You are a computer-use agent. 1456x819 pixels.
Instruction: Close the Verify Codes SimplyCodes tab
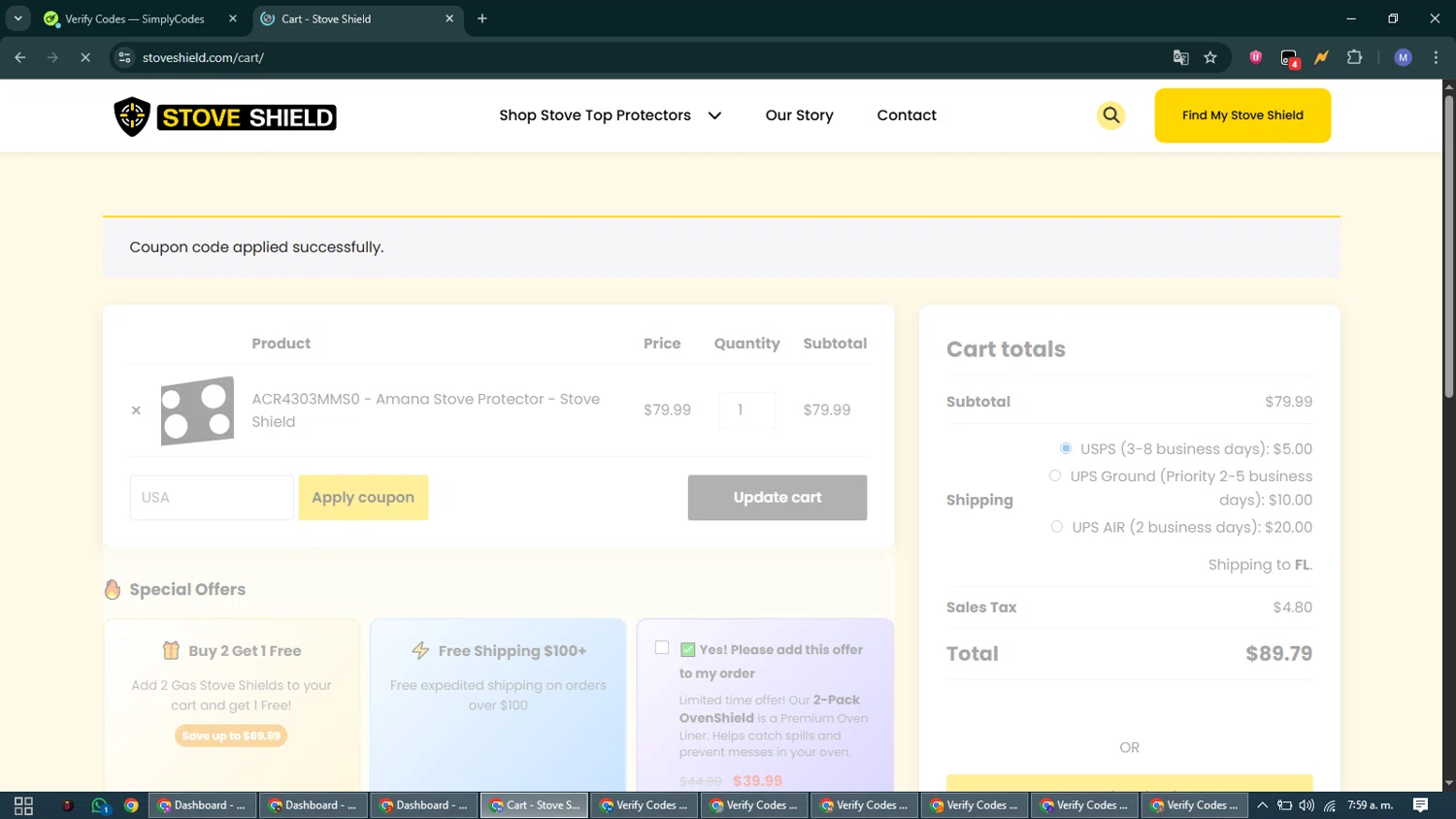coord(233,18)
